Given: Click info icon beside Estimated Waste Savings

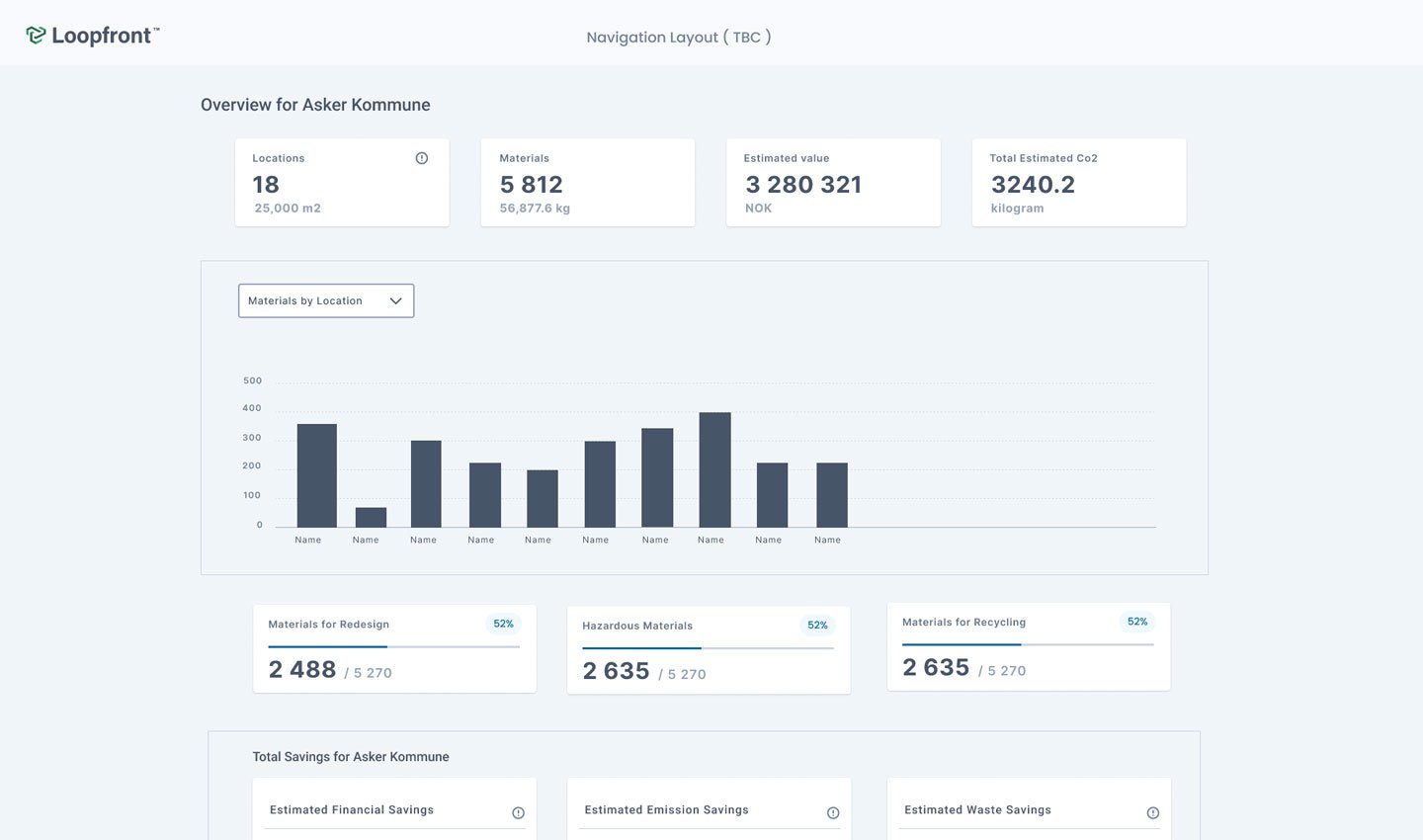Looking at the screenshot, I should tap(1152, 812).
